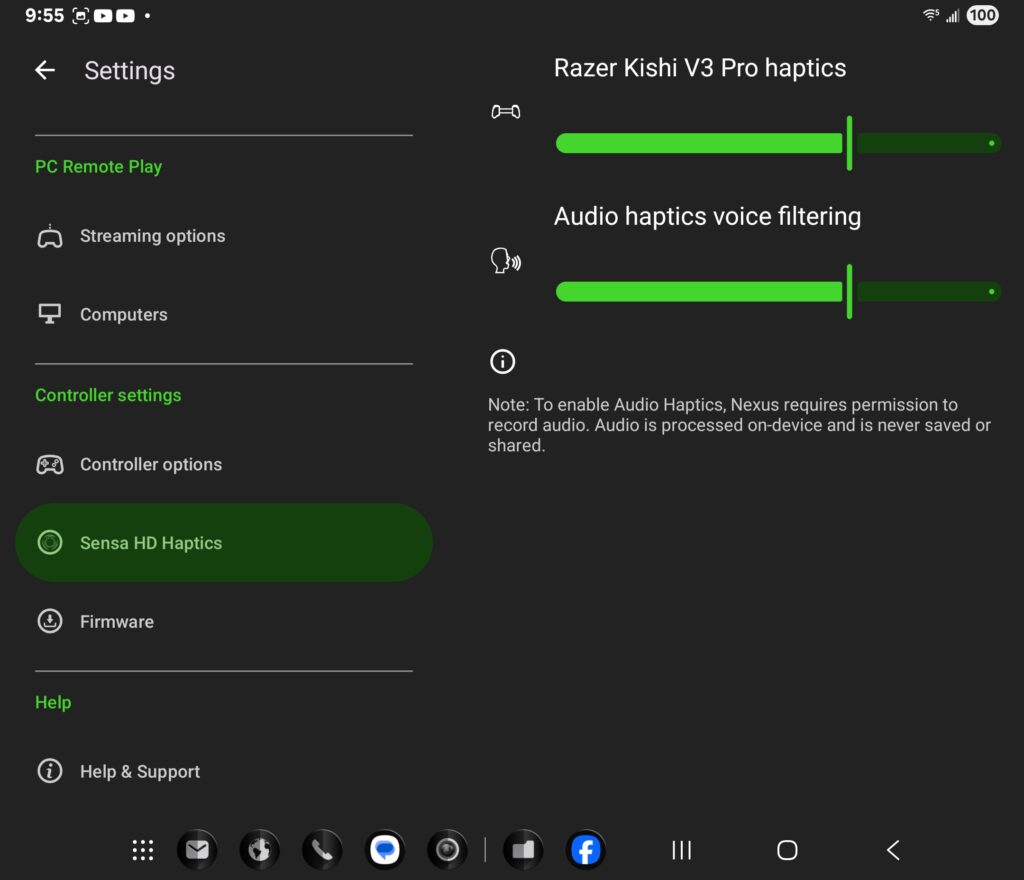The height and width of the screenshot is (880, 1024).
Task: Open recent apps navigation button
Action: pos(681,850)
